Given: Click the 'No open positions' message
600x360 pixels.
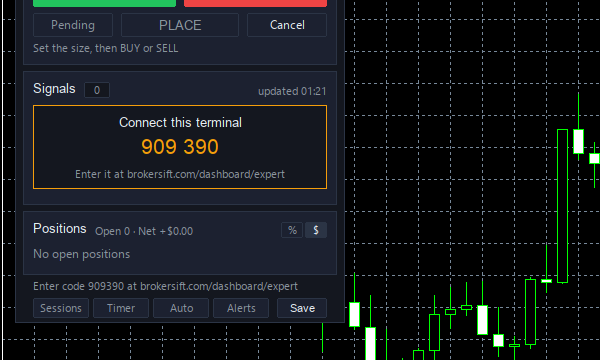Looking at the screenshot, I should (x=82, y=254).
